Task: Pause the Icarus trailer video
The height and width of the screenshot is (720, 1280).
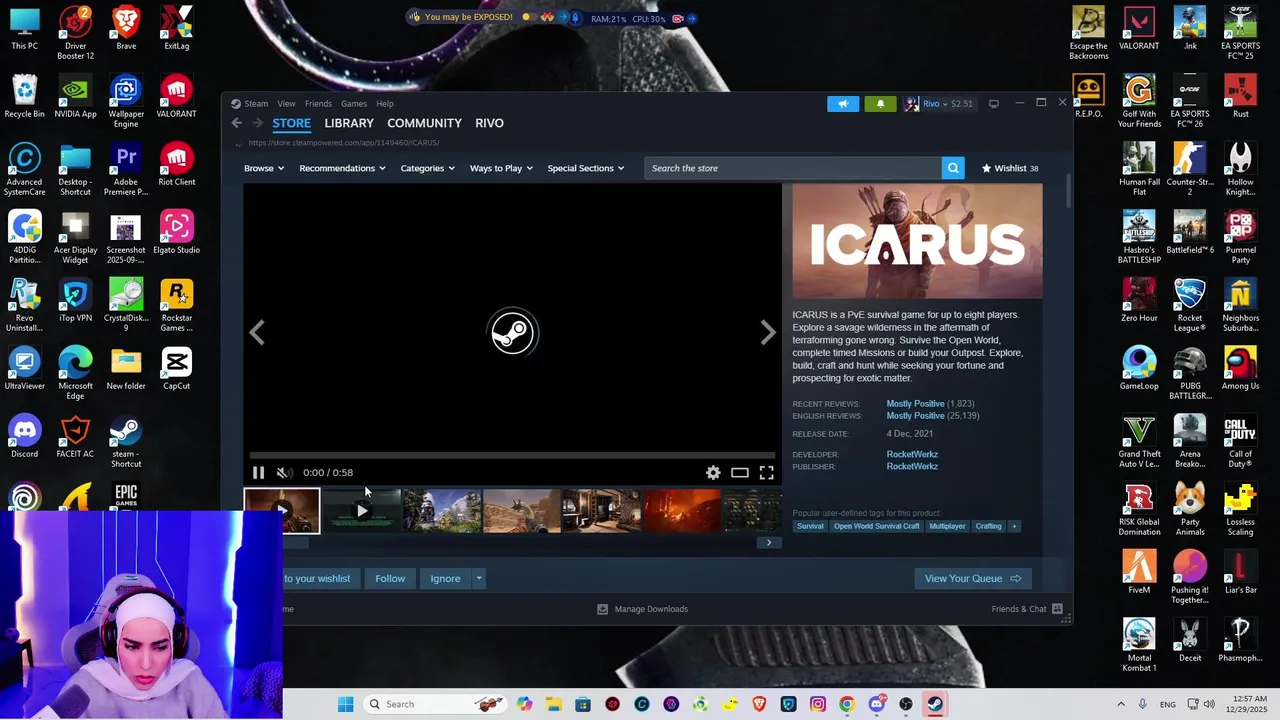Action: (258, 473)
